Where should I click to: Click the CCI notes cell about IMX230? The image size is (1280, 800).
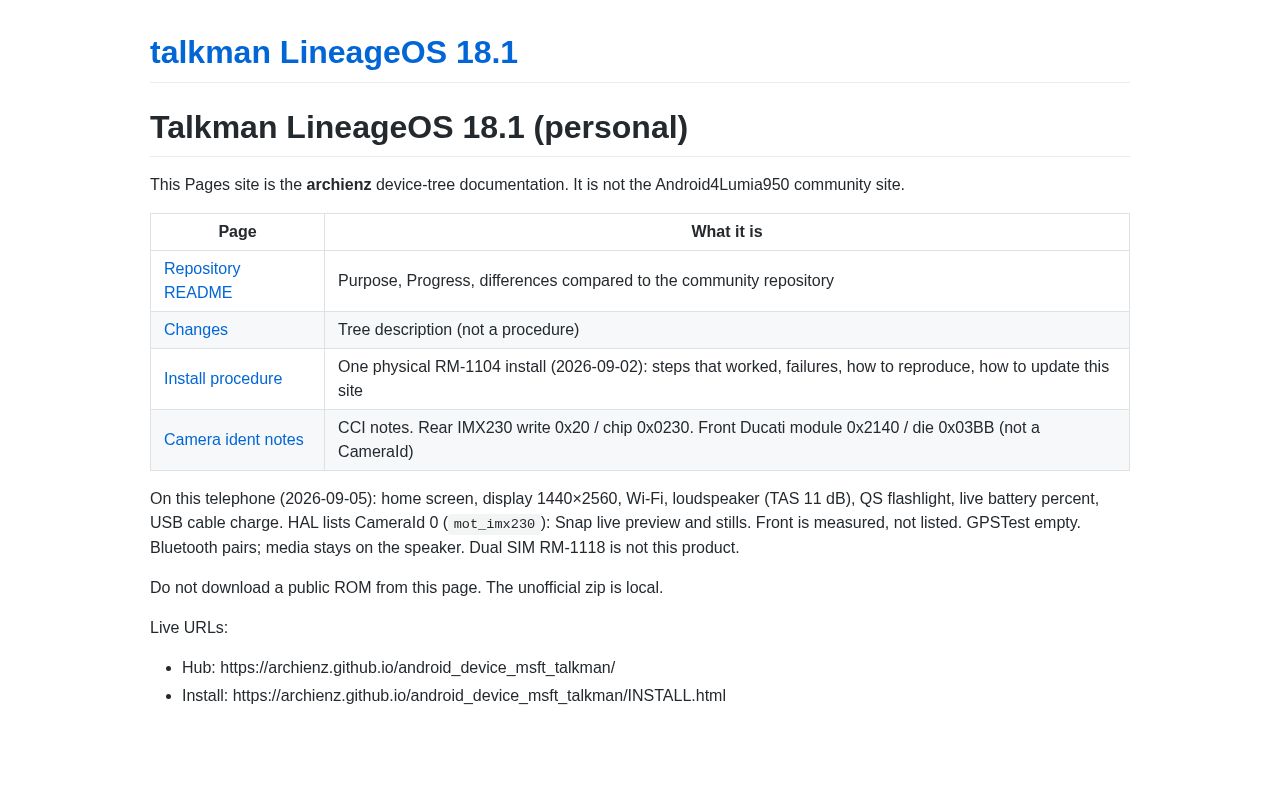click(727, 440)
